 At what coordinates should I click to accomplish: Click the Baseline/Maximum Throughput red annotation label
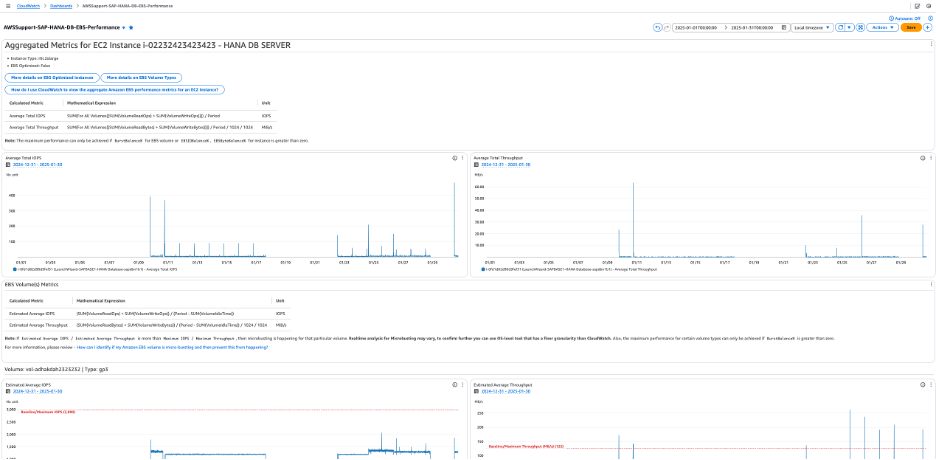tap(526, 447)
